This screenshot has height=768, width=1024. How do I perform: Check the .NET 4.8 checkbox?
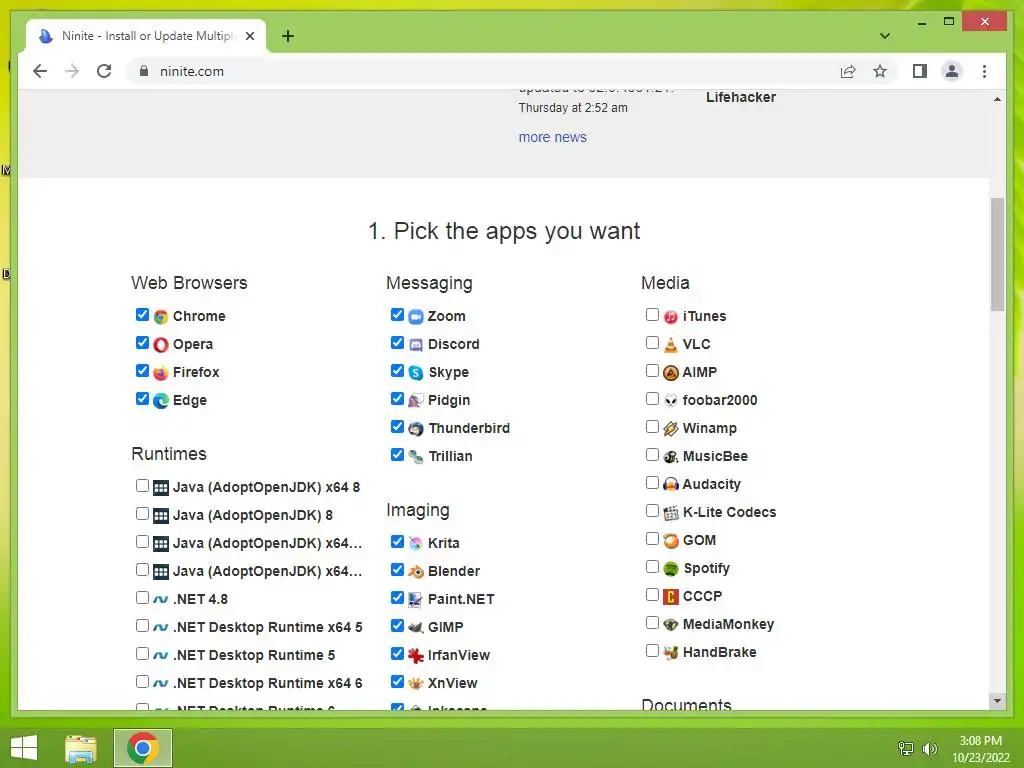pyautogui.click(x=142, y=598)
